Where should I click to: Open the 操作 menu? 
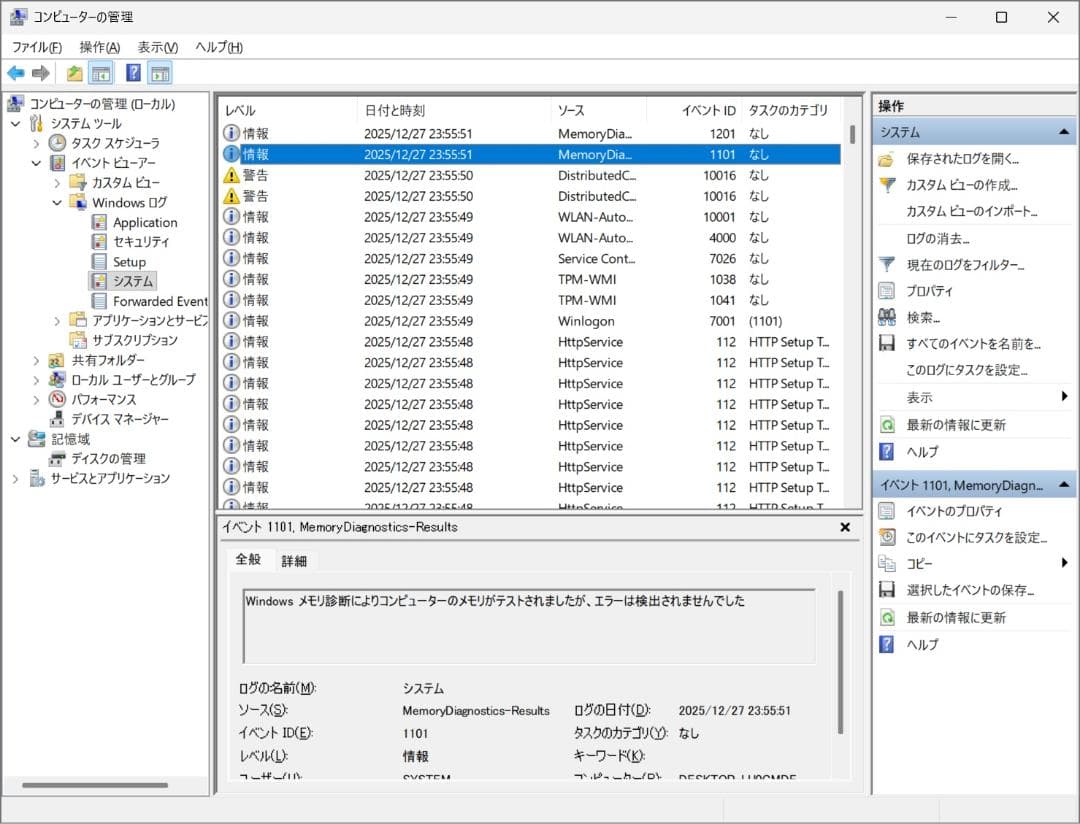tap(99, 47)
